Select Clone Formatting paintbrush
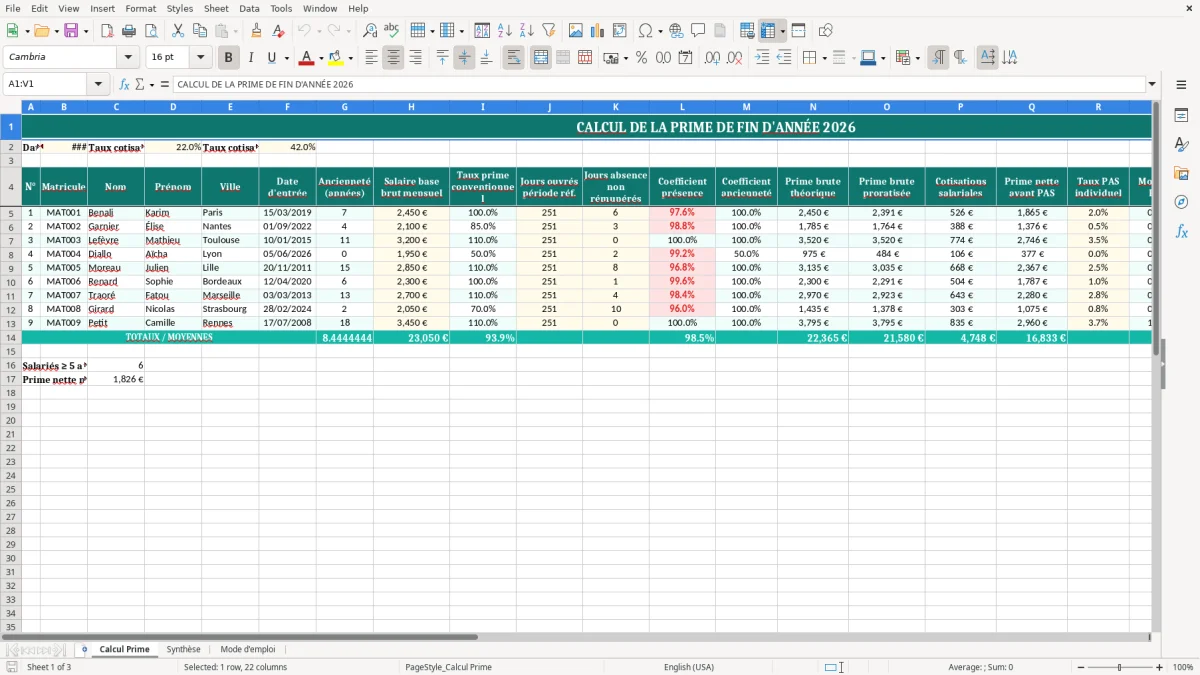The image size is (1200, 675). coord(256,31)
